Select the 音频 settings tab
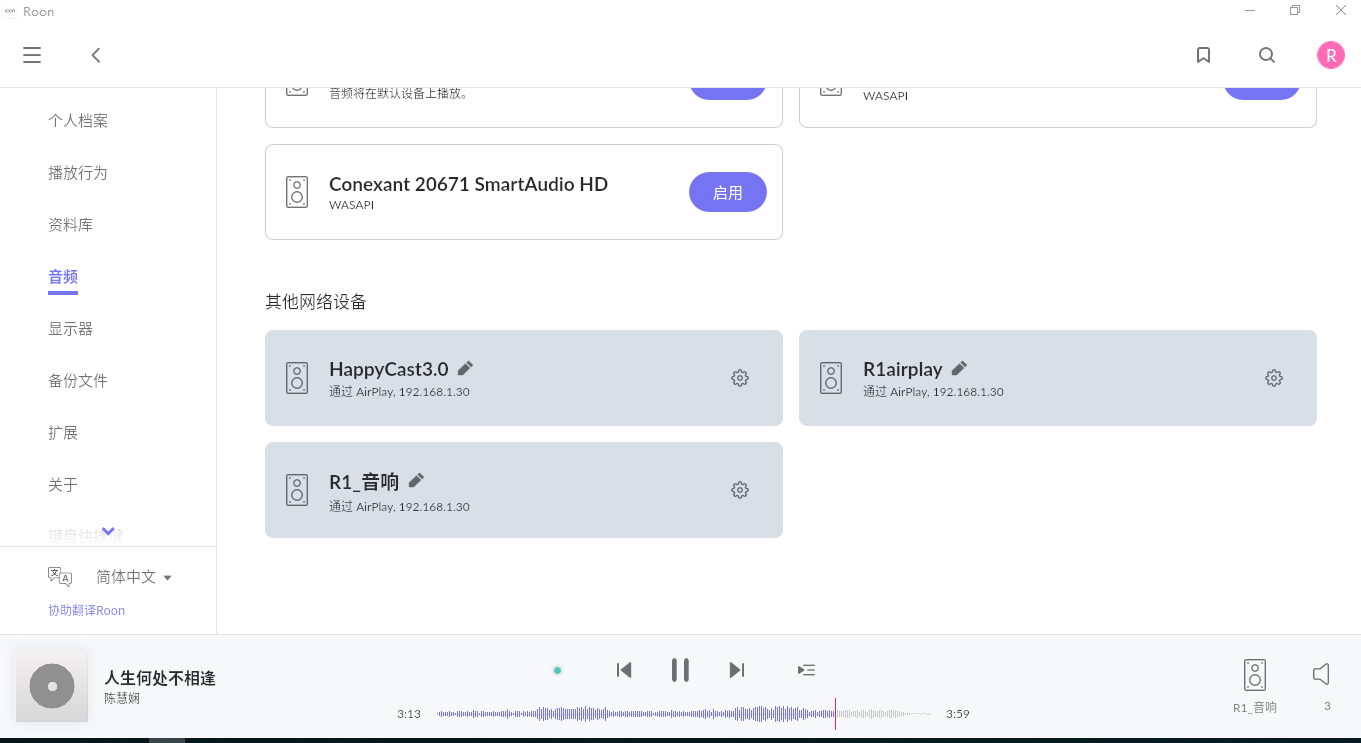The image size is (1361, 743). pyautogui.click(x=63, y=277)
